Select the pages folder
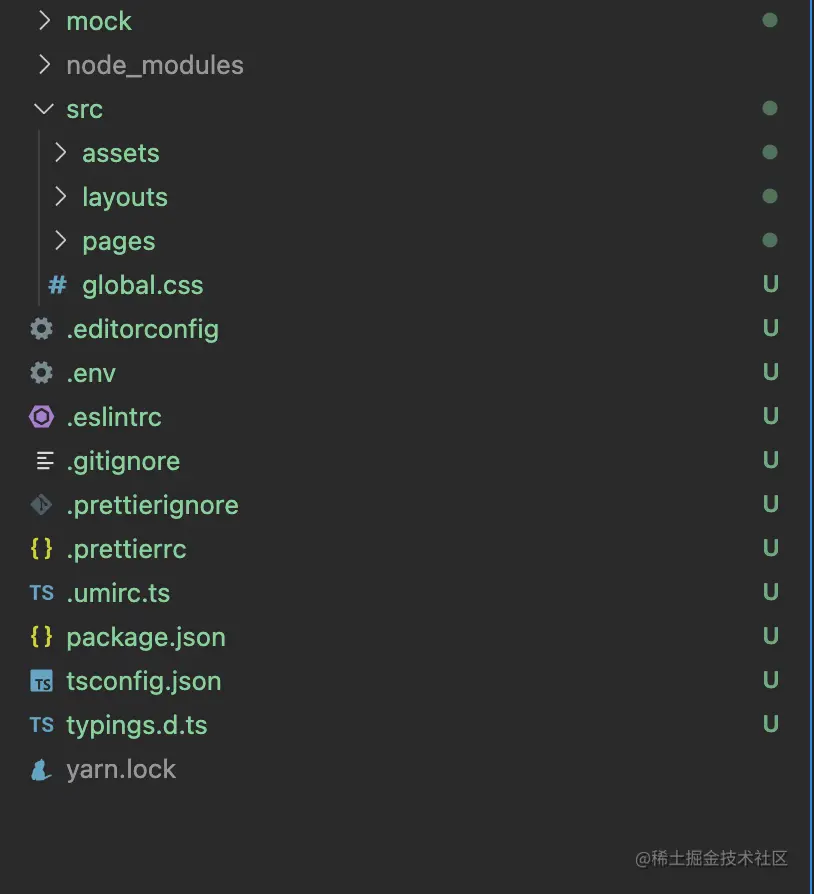Image resolution: width=814 pixels, height=894 pixels. [x=118, y=240]
